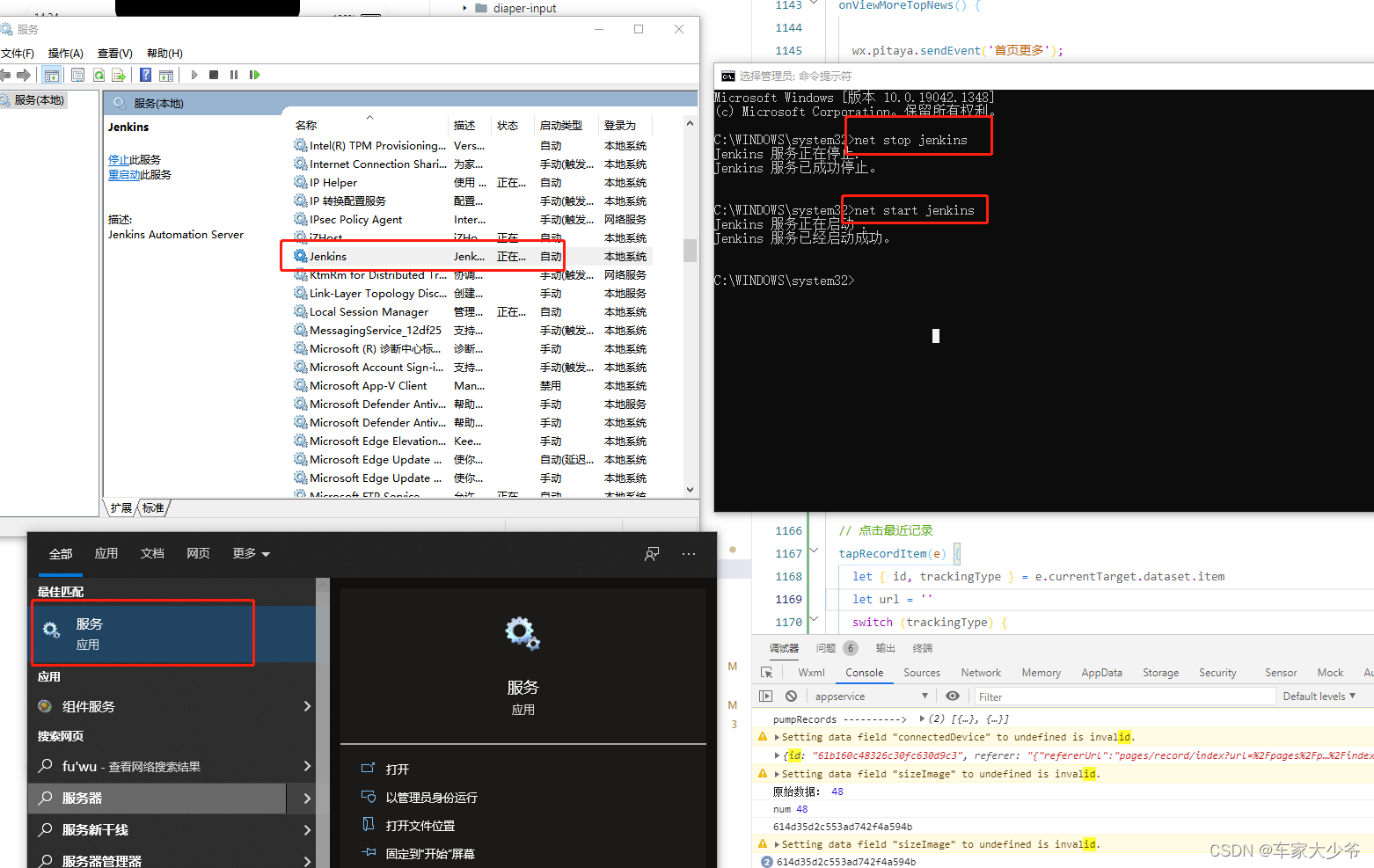Toggle the action pane toolbar icon
The image size is (1374, 868).
(166, 75)
